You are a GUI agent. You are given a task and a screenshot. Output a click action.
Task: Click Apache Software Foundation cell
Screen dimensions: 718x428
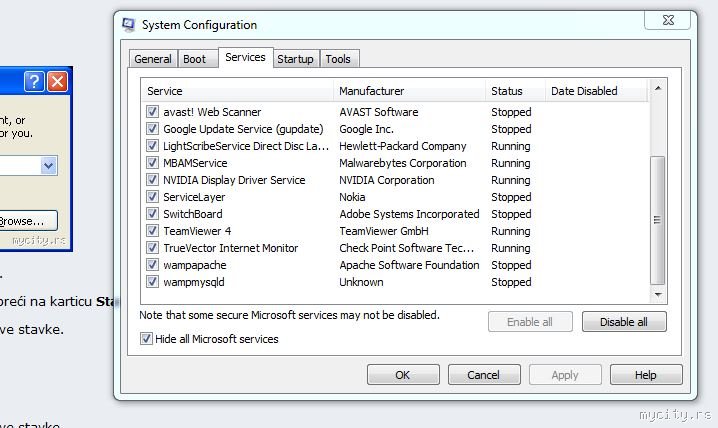(409, 265)
